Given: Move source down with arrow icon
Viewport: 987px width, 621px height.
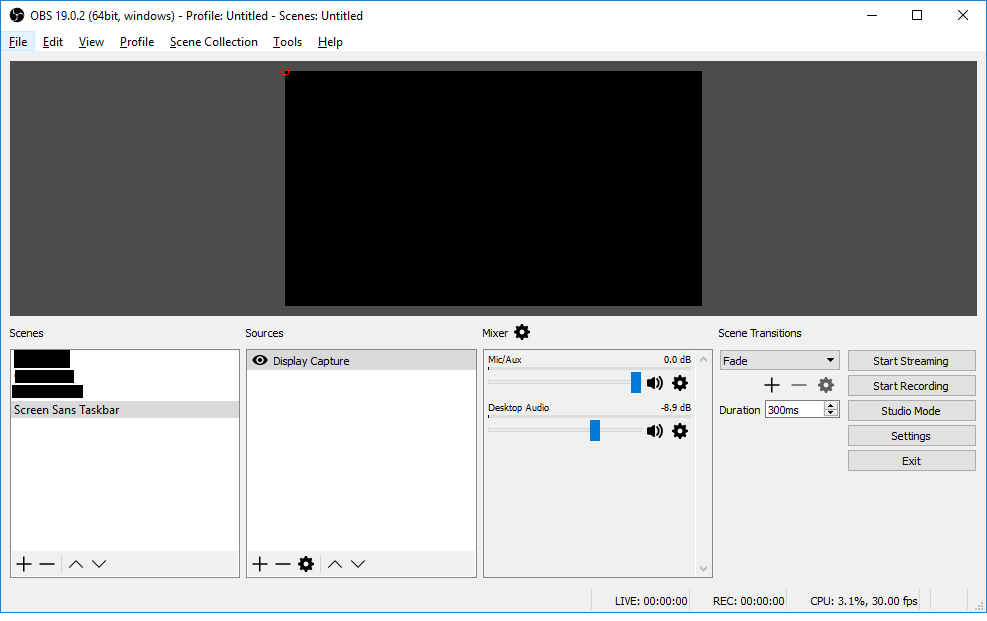Looking at the screenshot, I should [x=358, y=564].
